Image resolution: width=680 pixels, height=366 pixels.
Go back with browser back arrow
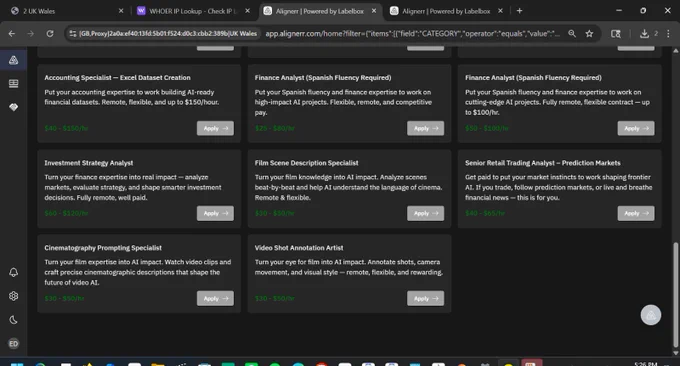(x=12, y=33)
